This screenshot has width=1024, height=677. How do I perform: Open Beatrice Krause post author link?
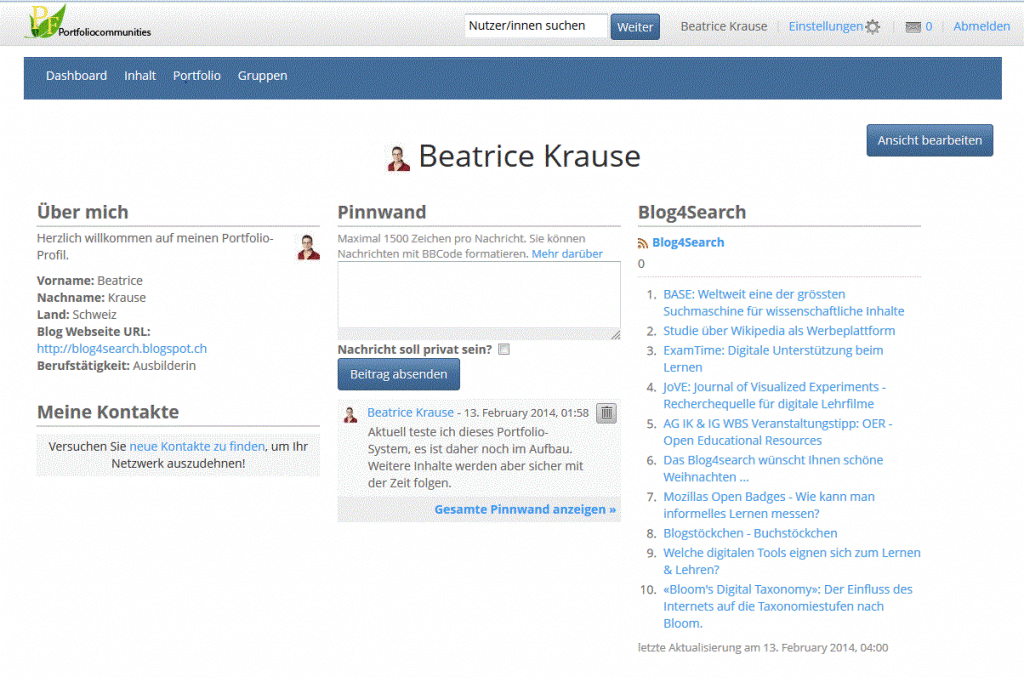click(410, 413)
